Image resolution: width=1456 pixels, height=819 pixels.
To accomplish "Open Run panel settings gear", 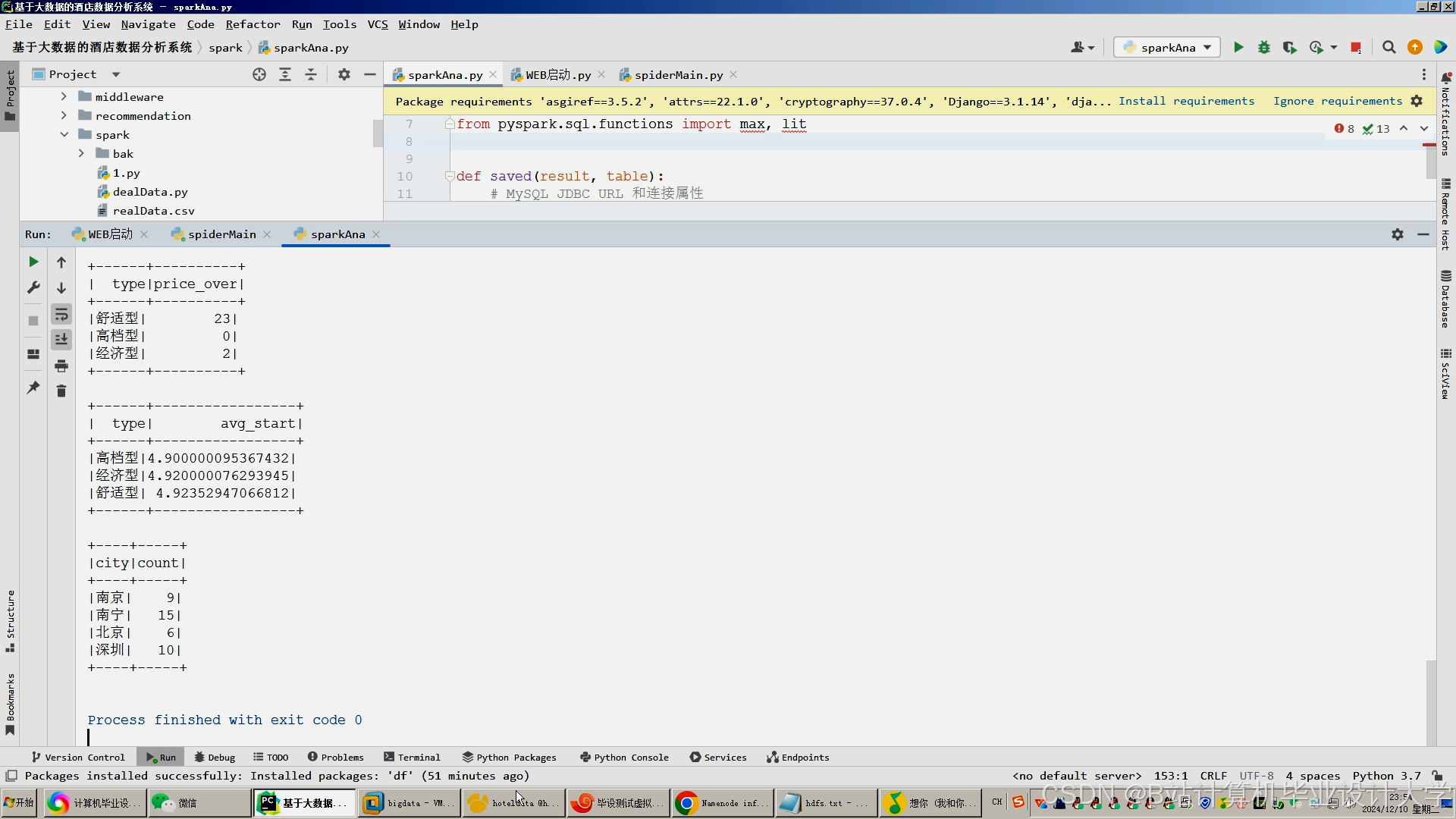I will point(1397,234).
